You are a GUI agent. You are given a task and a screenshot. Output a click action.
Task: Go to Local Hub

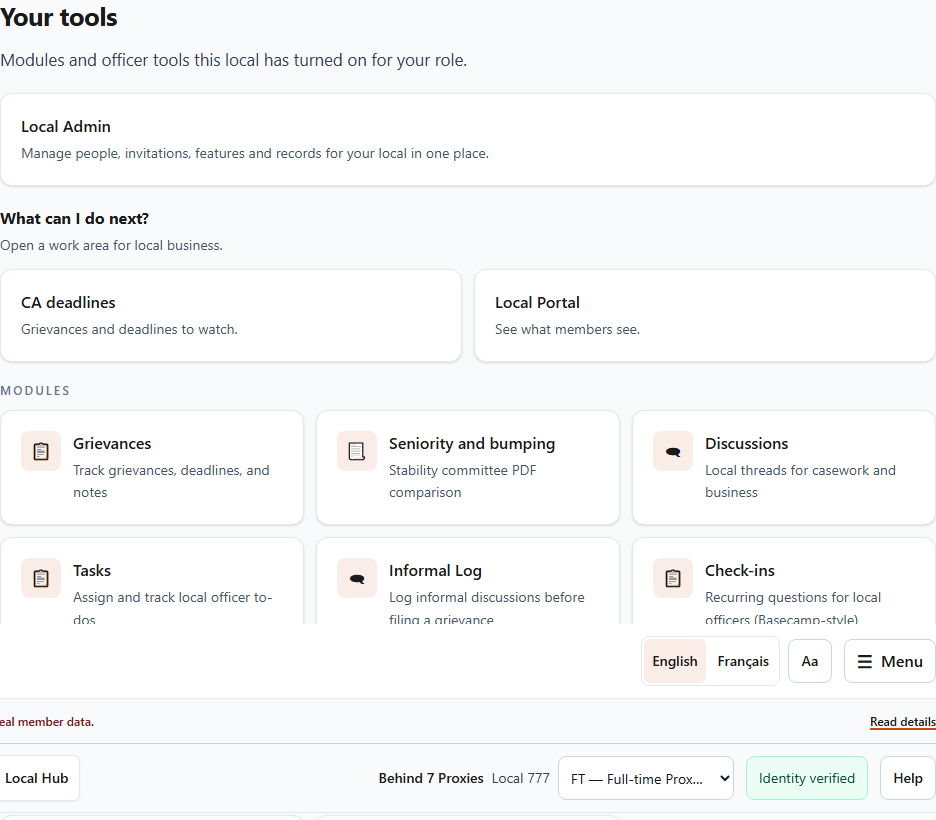pyautogui.click(x=37, y=778)
